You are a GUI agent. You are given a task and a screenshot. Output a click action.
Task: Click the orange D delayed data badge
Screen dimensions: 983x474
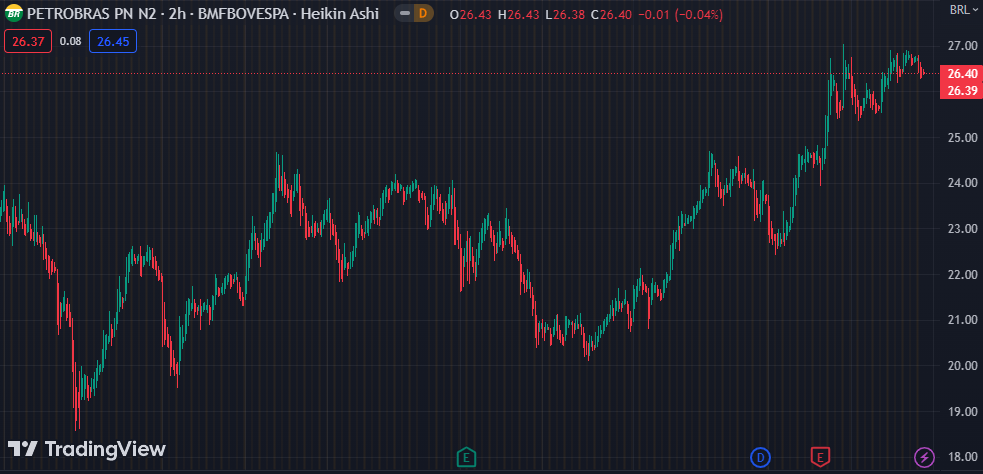tap(424, 13)
